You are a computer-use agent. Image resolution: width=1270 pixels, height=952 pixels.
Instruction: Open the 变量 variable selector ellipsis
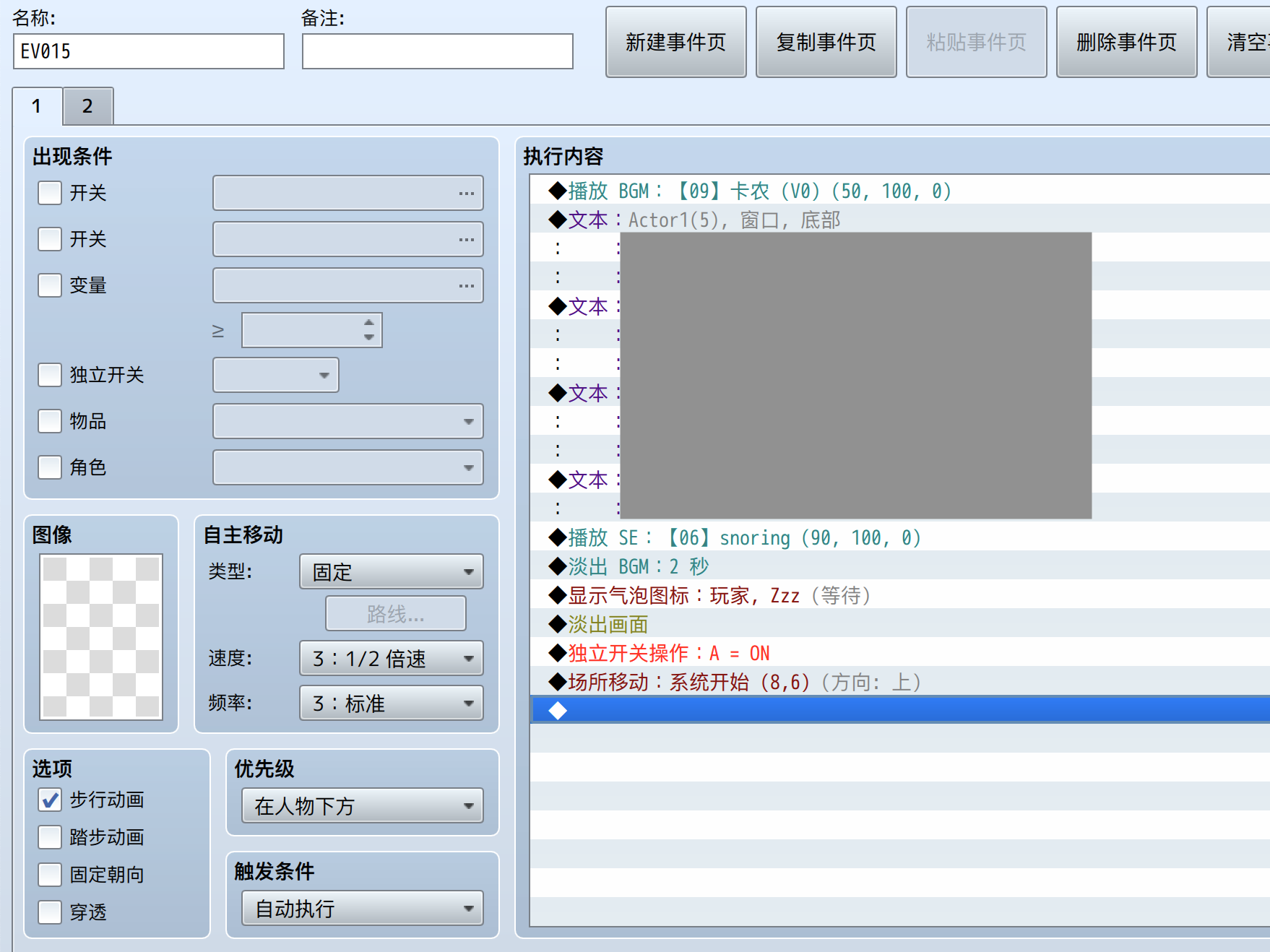pyautogui.click(x=467, y=286)
